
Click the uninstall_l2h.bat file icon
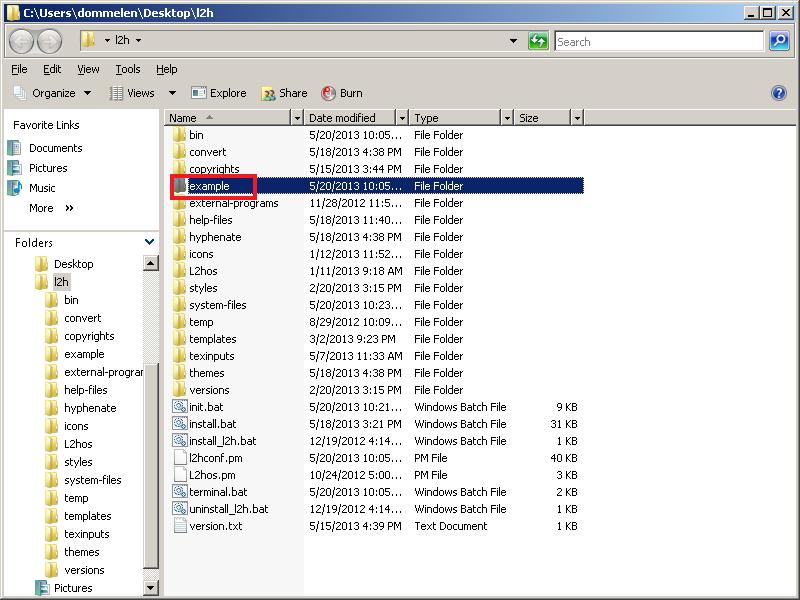point(180,509)
